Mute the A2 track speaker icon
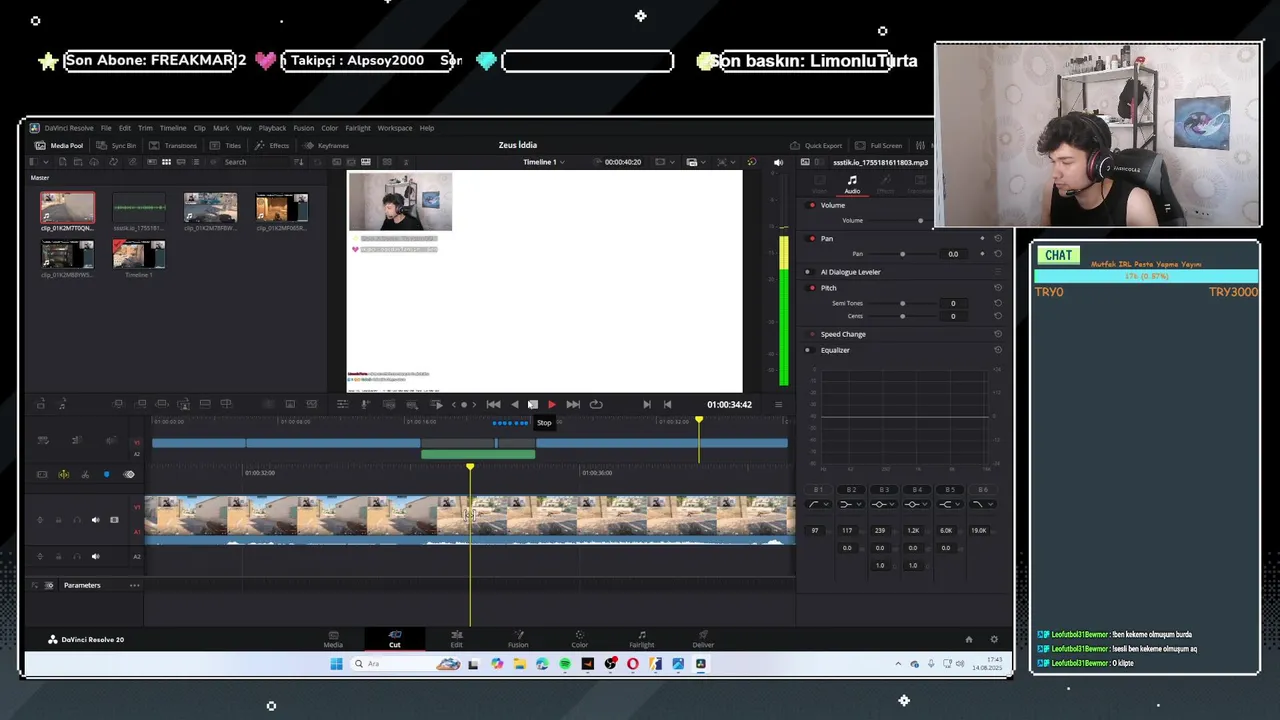The image size is (1280, 720). (96, 556)
